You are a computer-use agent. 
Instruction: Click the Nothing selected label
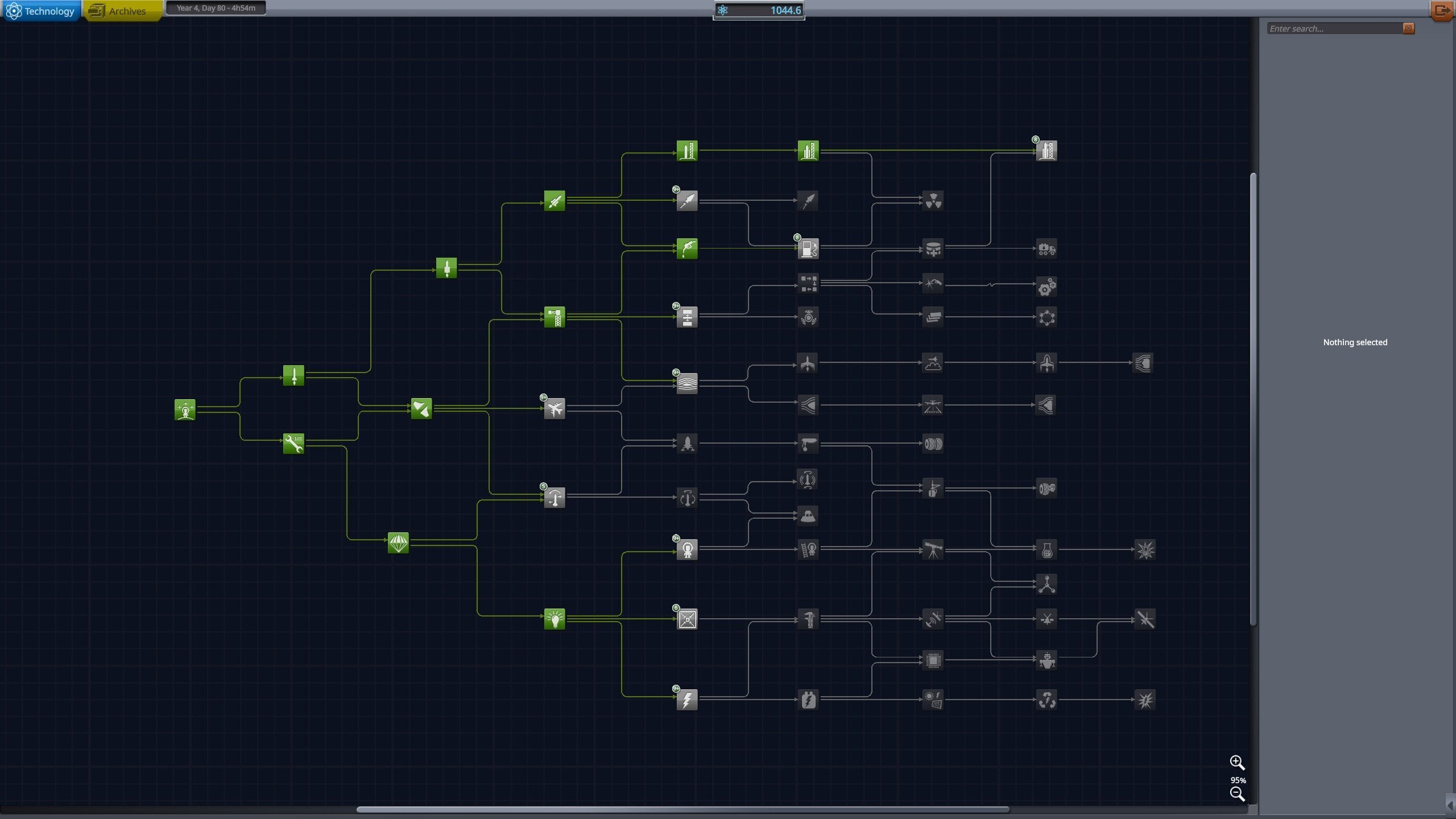[x=1355, y=342]
